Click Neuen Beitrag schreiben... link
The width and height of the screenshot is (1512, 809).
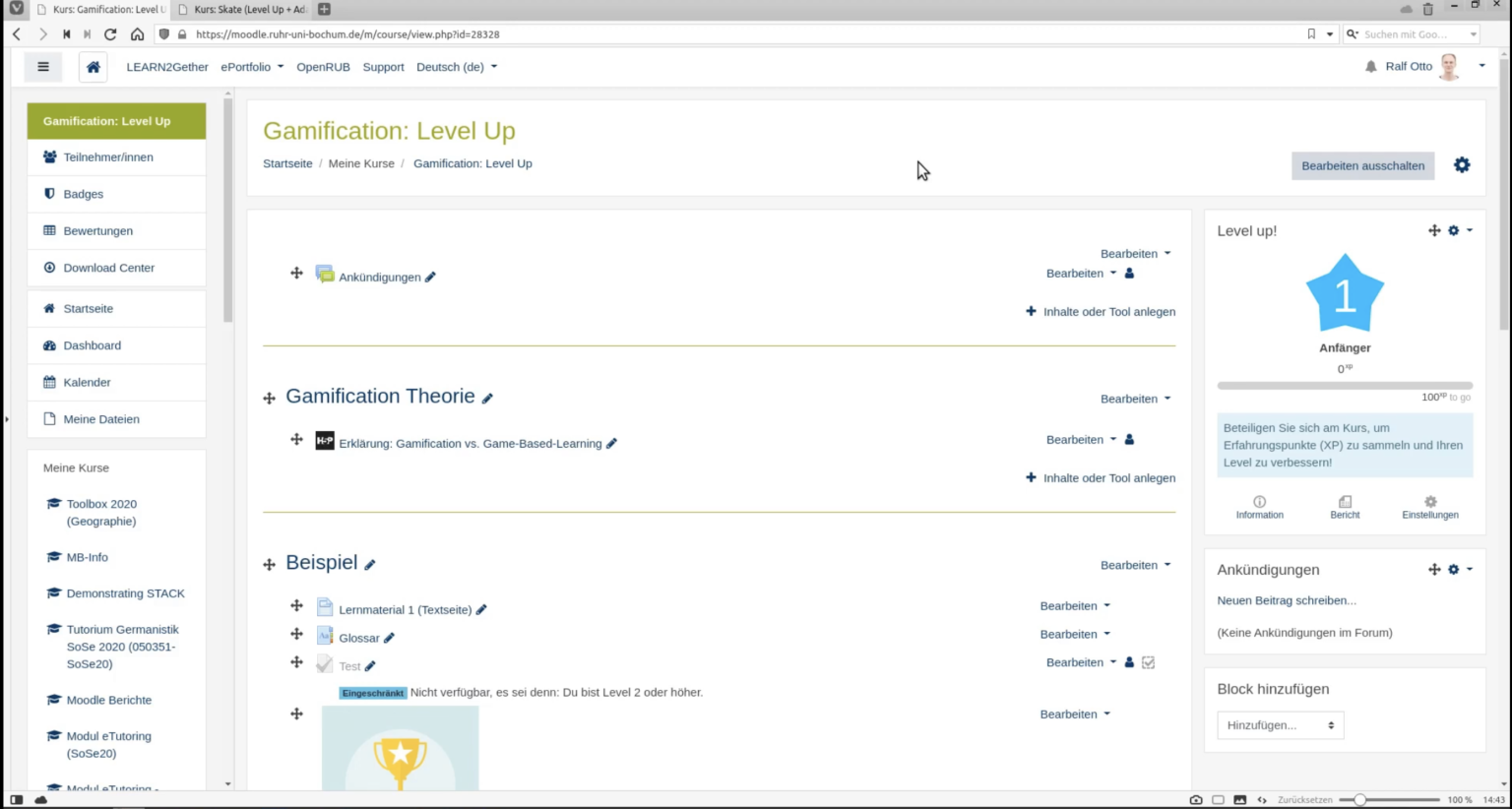click(1286, 600)
